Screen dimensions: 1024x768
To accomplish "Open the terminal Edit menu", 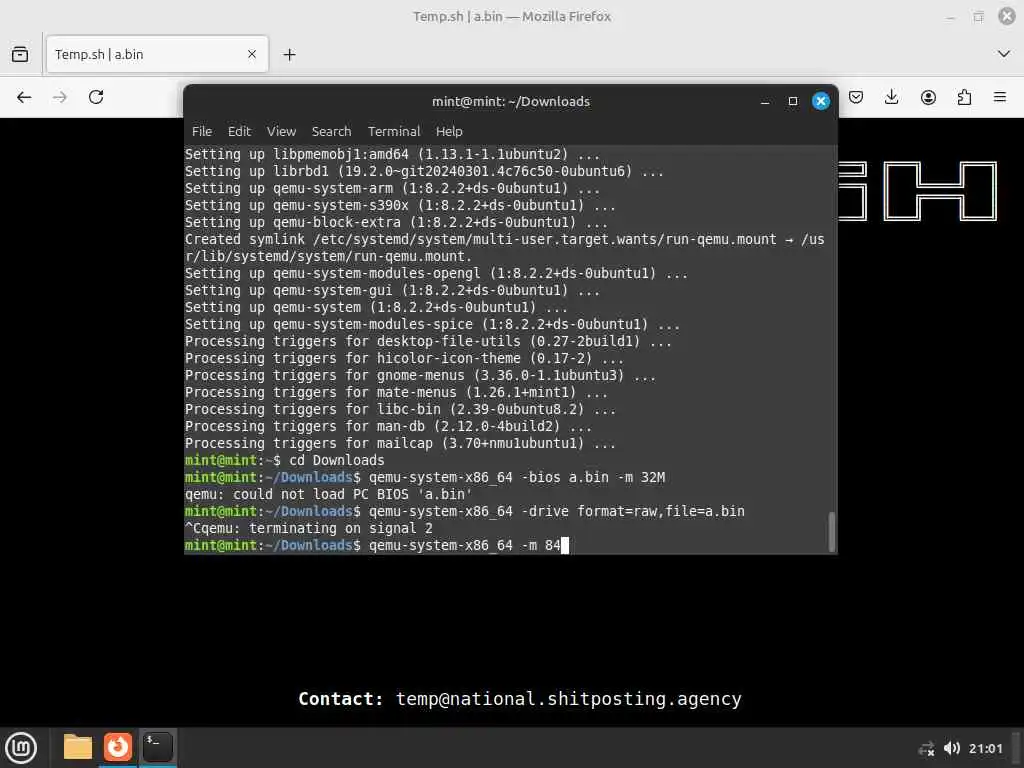I will click(x=239, y=131).
